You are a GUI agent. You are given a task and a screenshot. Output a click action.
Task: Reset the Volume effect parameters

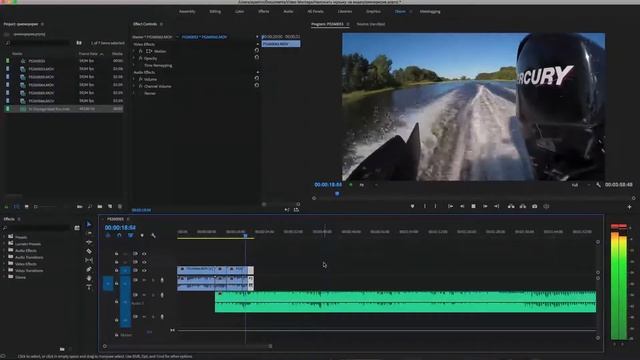click(x=257, y=78)
